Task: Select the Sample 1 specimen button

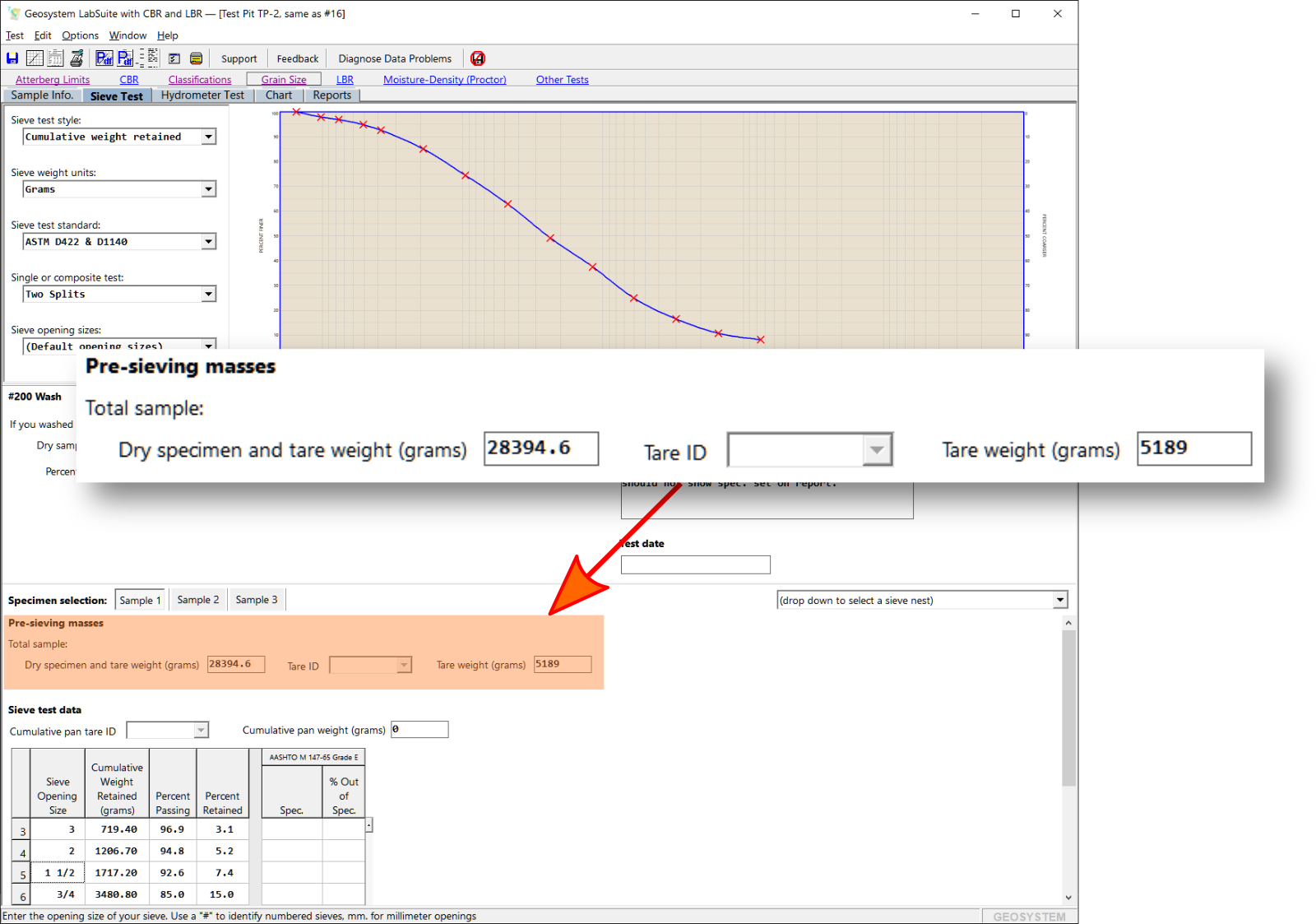Action: click(x=140, y=601)
